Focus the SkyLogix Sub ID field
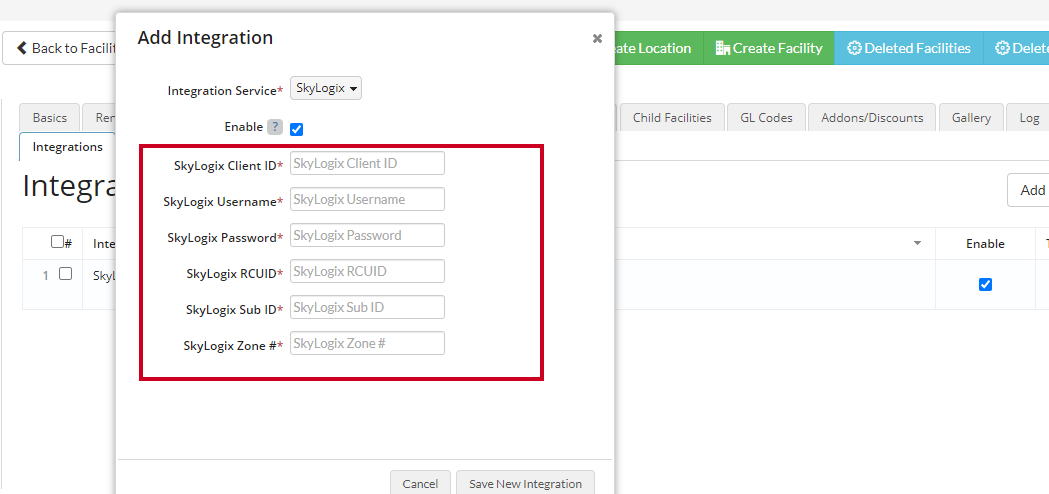 [x=367, y=308]
